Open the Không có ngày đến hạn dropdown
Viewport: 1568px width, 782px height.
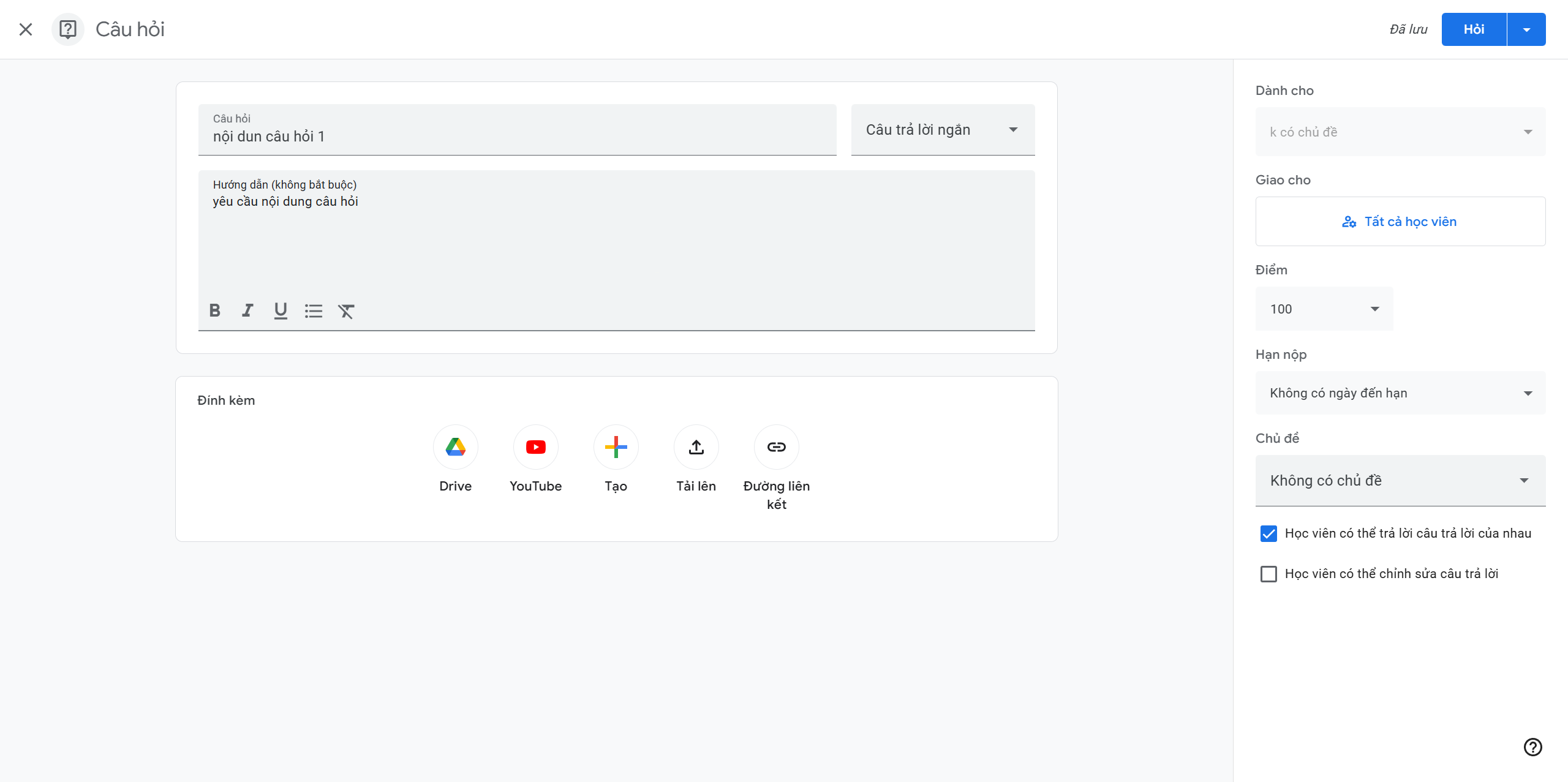click(x=1400, y=393)
